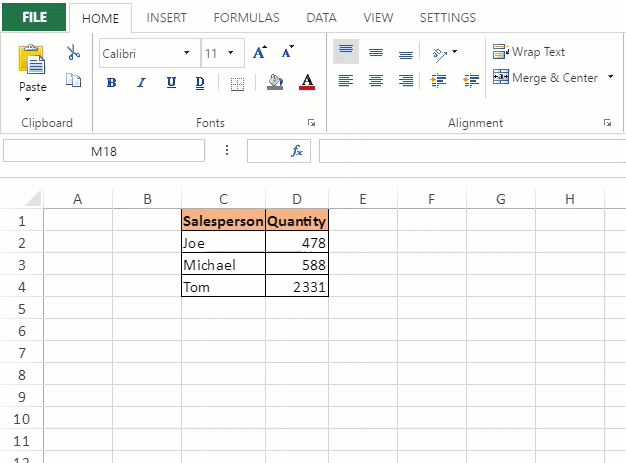Click the fill color bucket icon
This screenshot has height=463, width=626.
pyautogui.click(x=275, y=82)
